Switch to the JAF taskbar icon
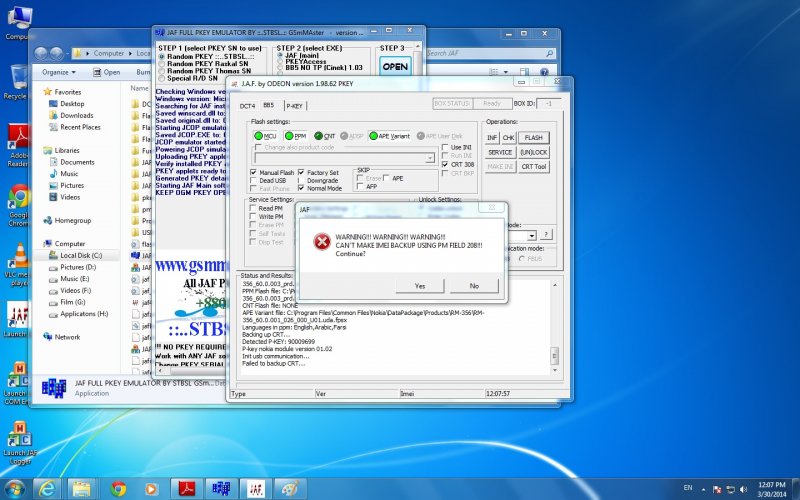800x500 pixels. click(x=256, y=489)
